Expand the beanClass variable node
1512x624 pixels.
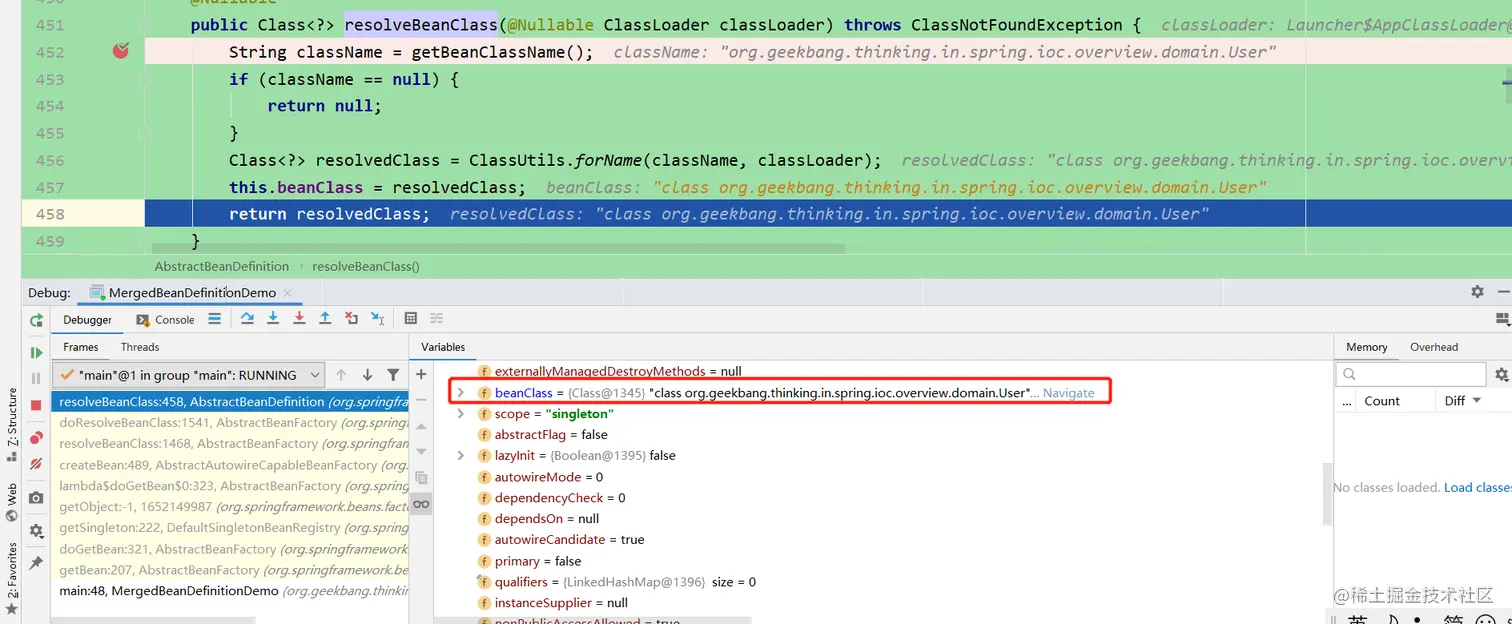pyautogui.click(x=460, y=393)
